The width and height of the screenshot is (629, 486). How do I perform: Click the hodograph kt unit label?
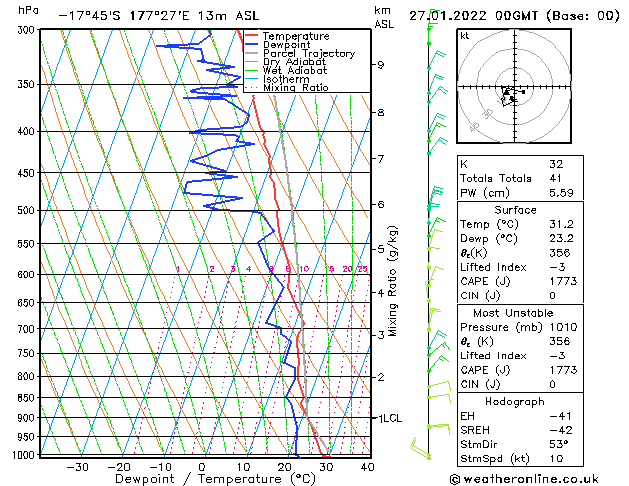coord(465,36)
